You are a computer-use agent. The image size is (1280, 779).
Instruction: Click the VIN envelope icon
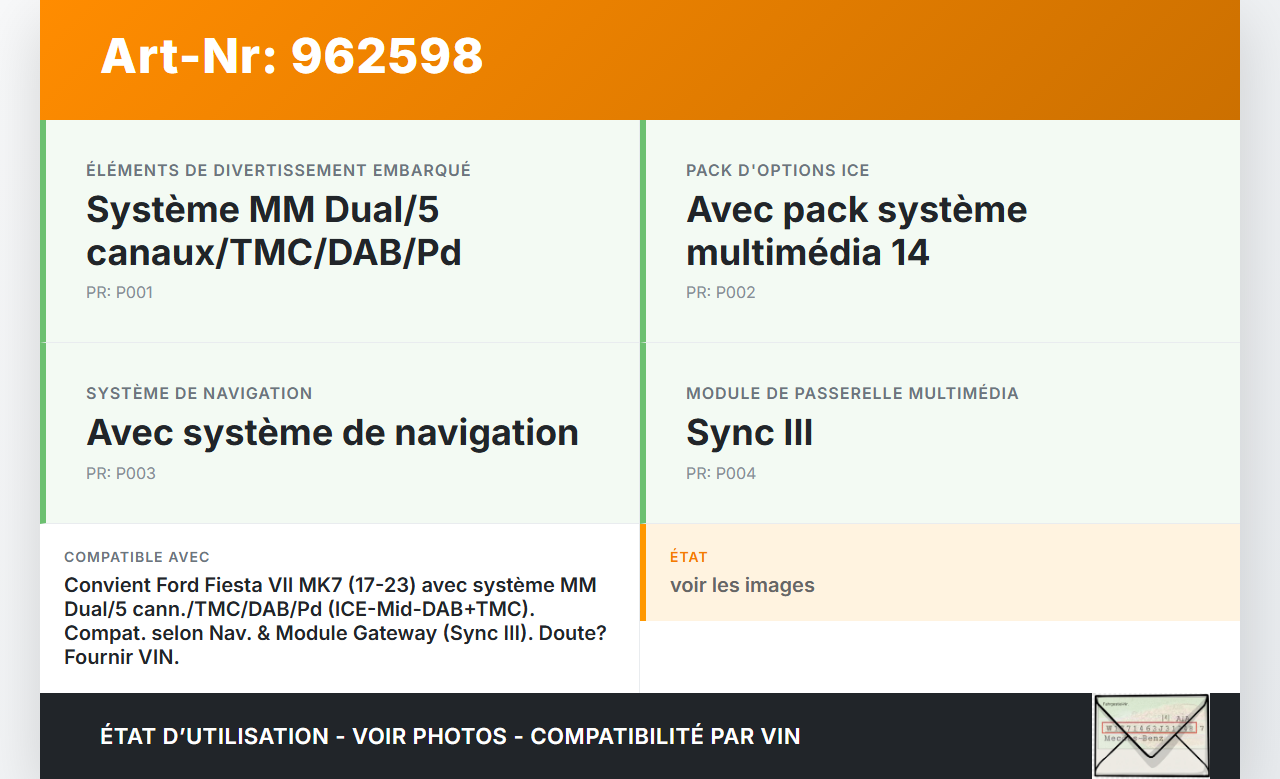point(1150,735)
